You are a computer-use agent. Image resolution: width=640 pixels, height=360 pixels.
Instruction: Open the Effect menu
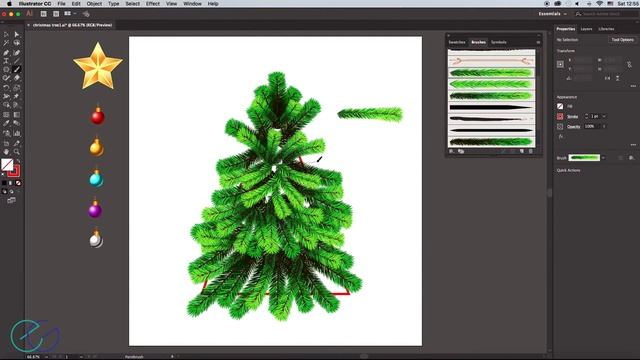pos(153,4)
